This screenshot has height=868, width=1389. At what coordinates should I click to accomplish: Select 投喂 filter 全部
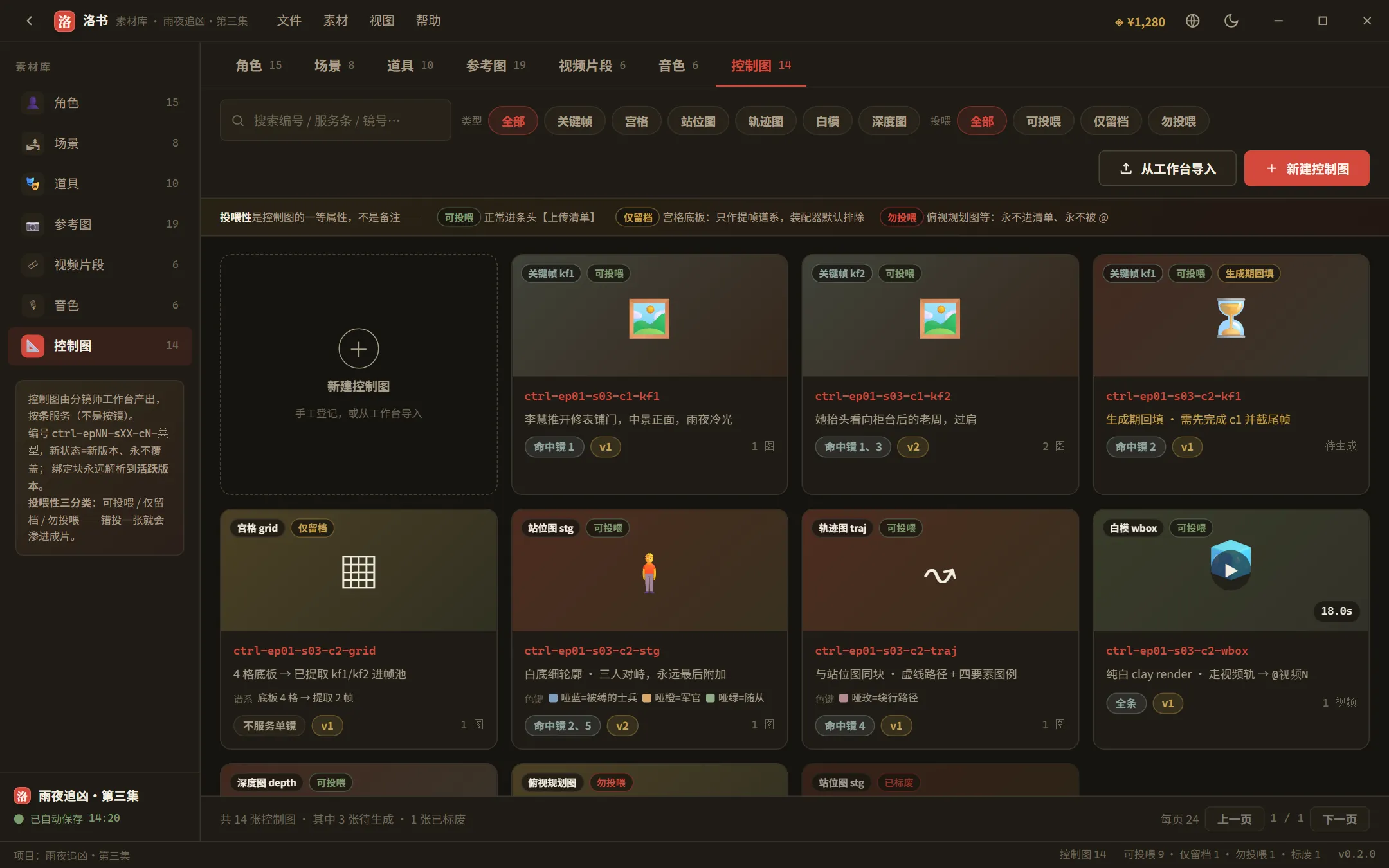[x=981, y=121]
